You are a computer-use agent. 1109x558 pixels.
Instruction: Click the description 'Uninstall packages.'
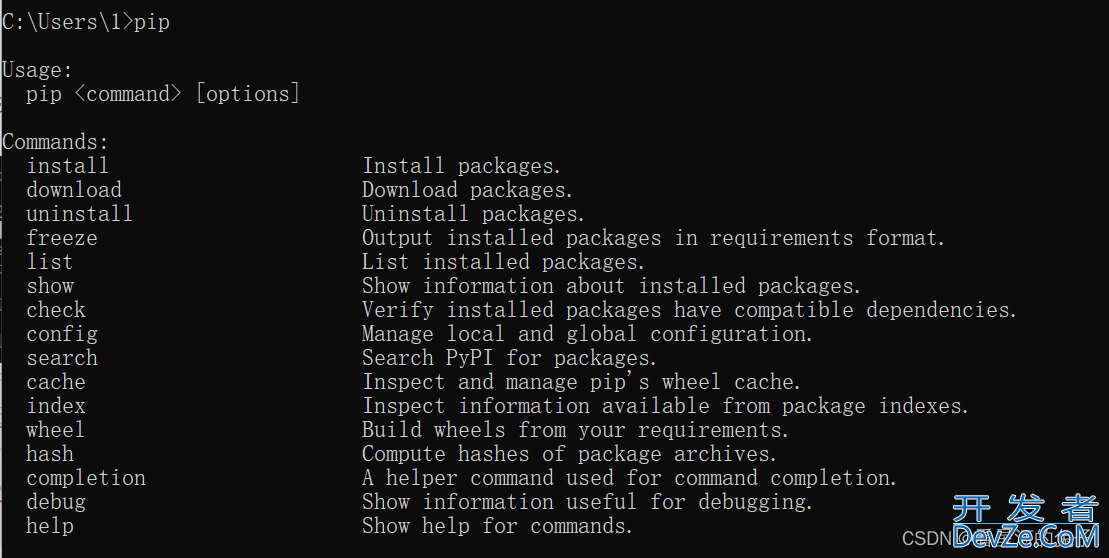tap(473, 214)
